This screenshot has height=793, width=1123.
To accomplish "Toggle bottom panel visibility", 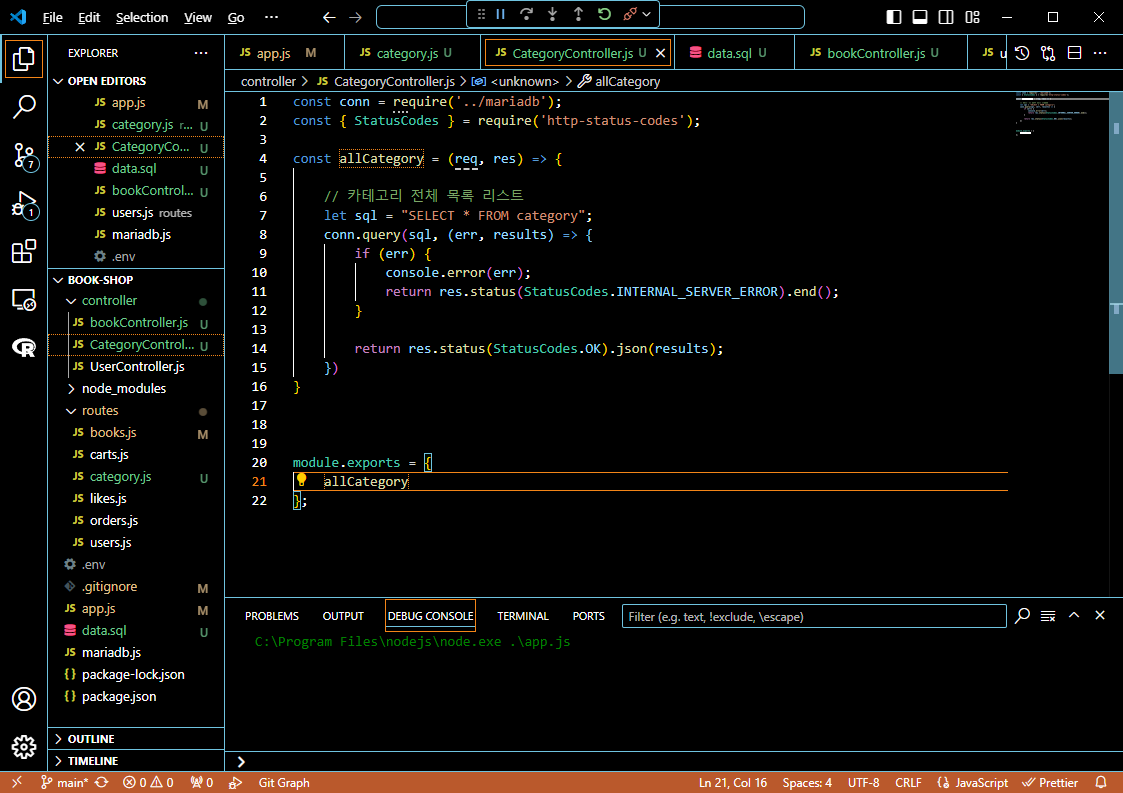I will pyautogui.click(x=920, y=17).
